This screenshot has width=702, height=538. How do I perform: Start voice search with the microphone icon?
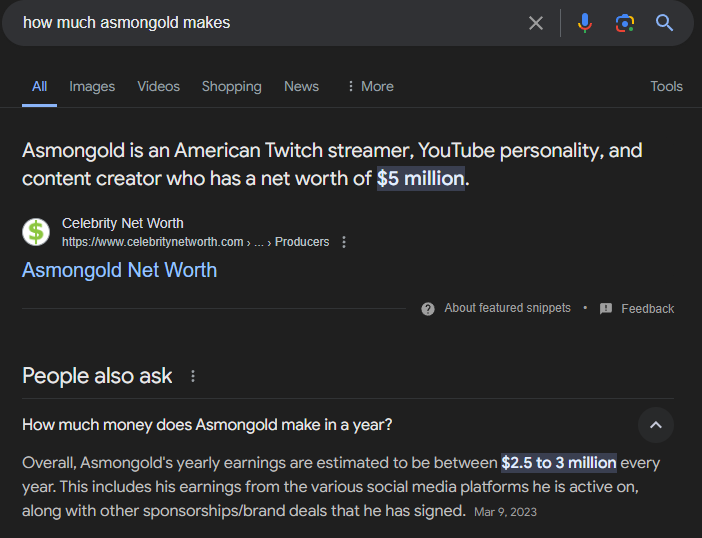(x=585, y=23)
